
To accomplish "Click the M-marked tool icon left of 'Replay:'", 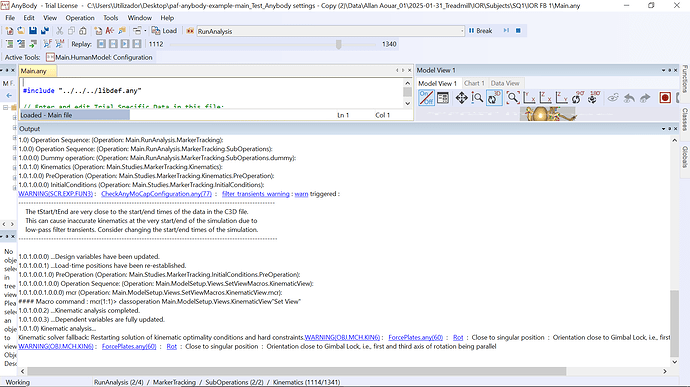I will (59, 44).
